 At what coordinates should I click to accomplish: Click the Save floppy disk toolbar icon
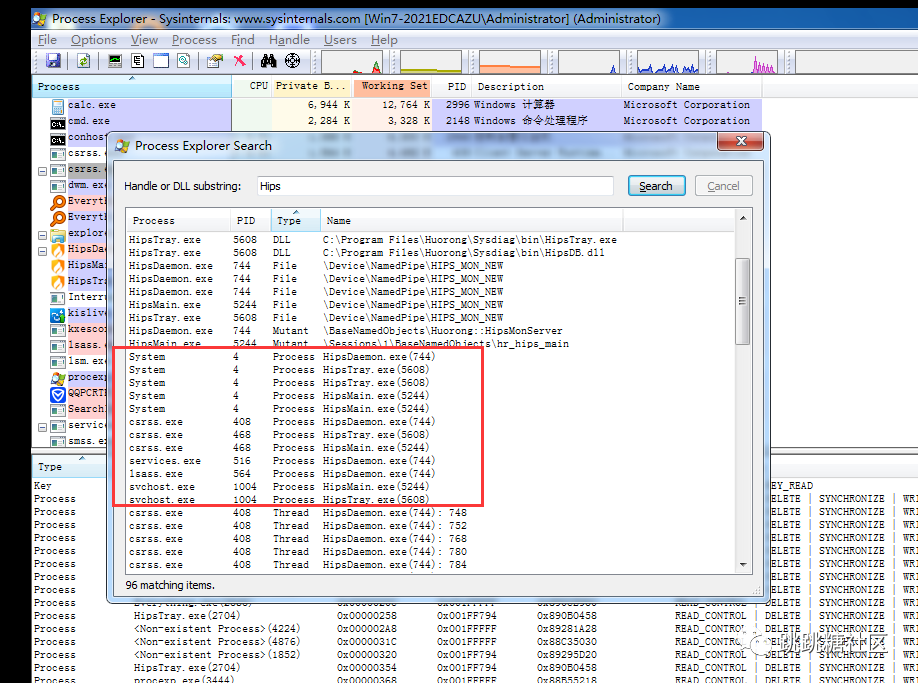[x=53, y=61]
